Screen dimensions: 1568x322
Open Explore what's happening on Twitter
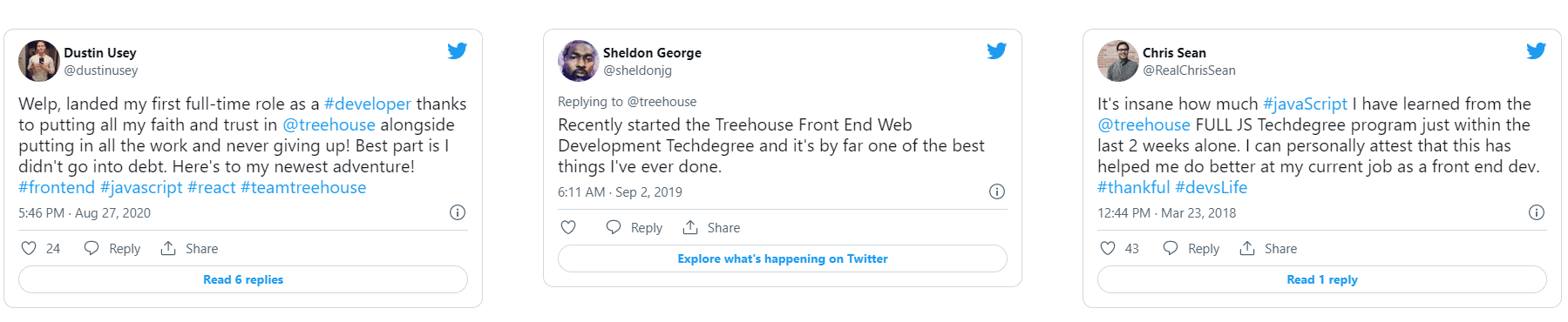pyautogui.click(x=783, y=258)
